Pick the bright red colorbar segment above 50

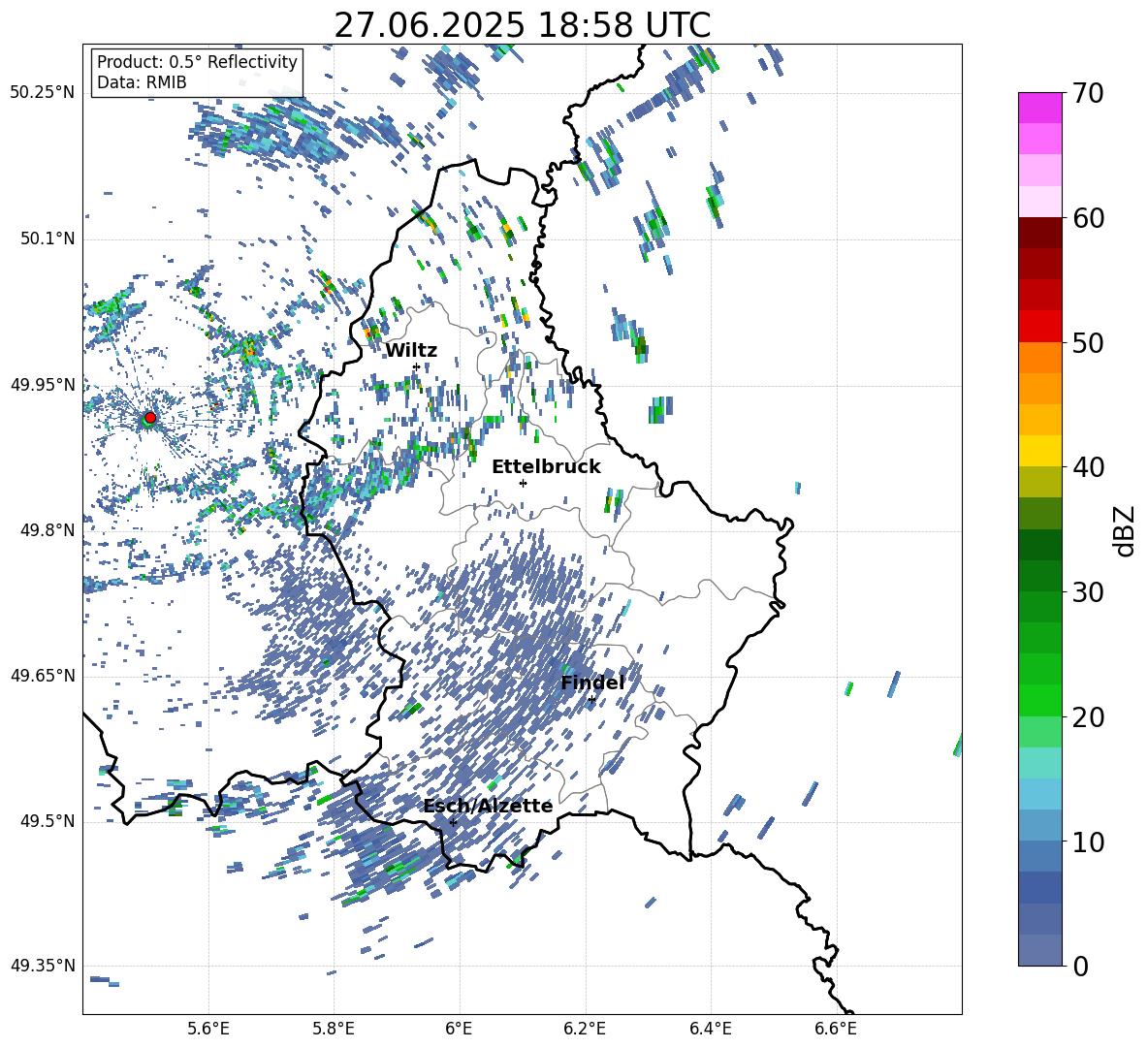tap(1039, 327)
